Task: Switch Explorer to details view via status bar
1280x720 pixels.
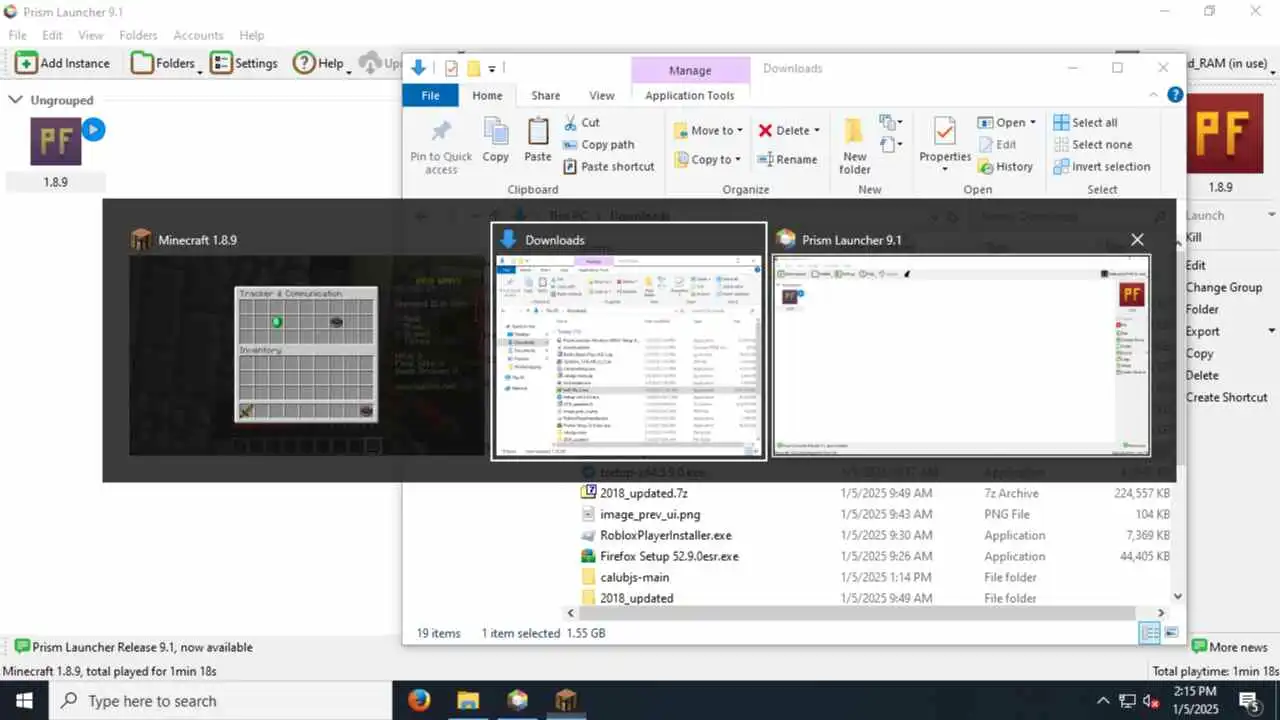Action: pyautogui.click(x=1150, y=633)
